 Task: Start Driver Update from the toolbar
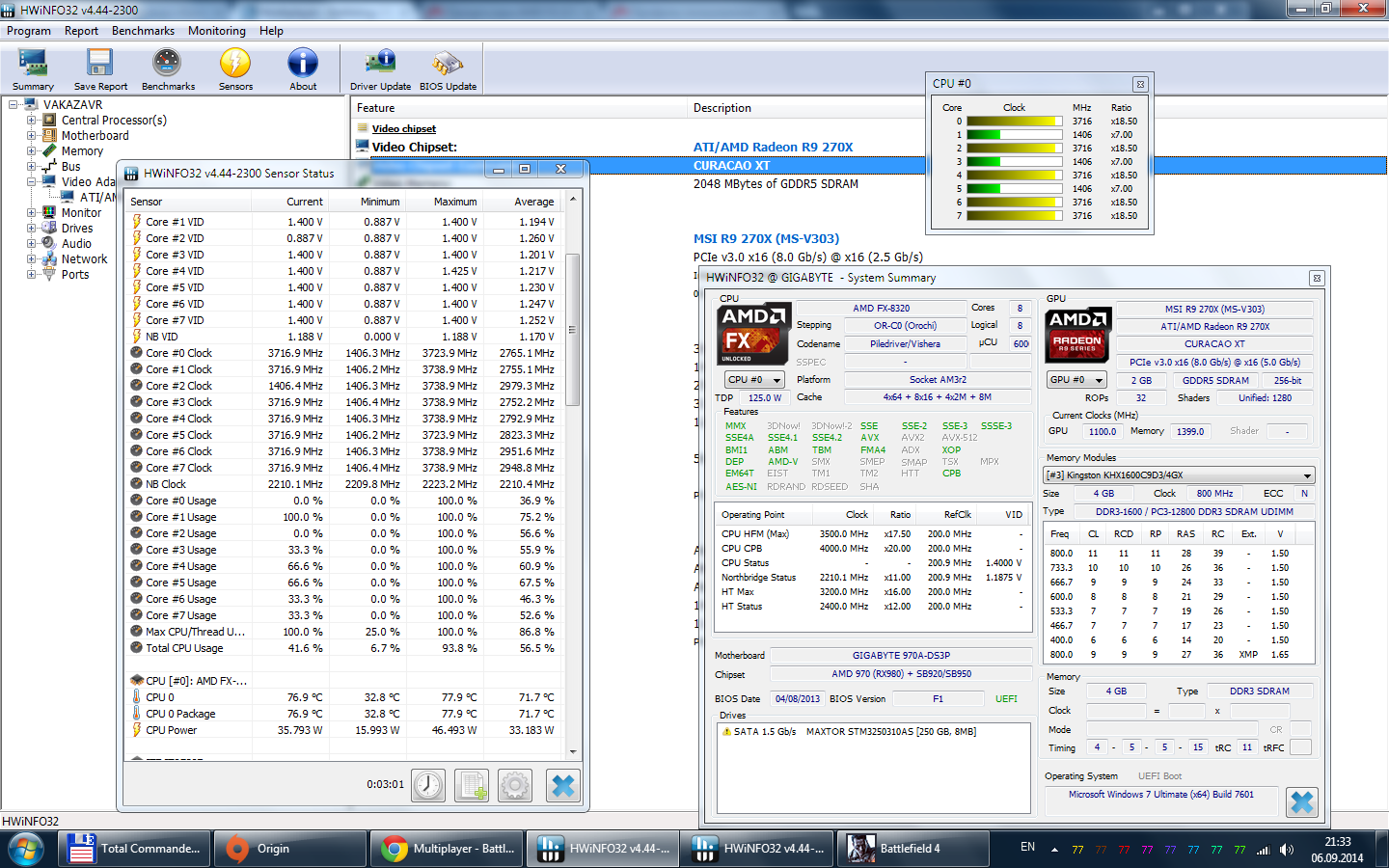point(380,69)
